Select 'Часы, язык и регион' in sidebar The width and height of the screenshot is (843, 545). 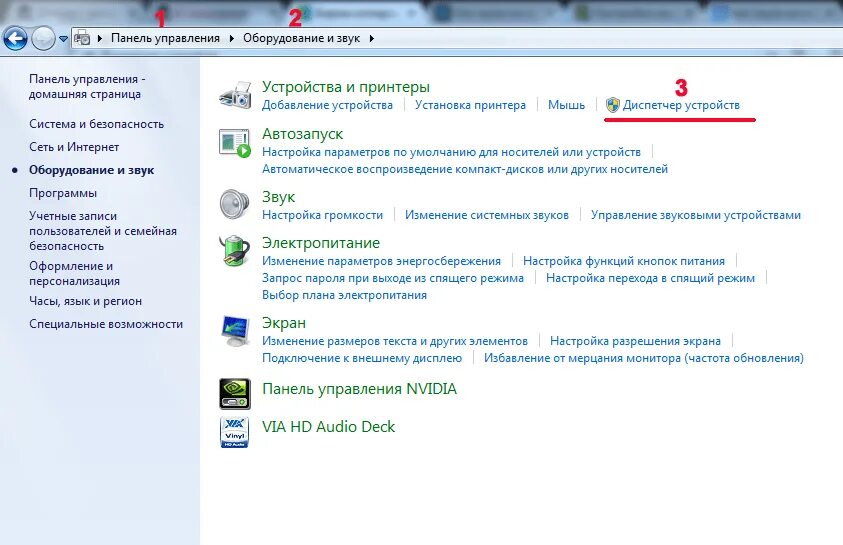pos(85,302)
